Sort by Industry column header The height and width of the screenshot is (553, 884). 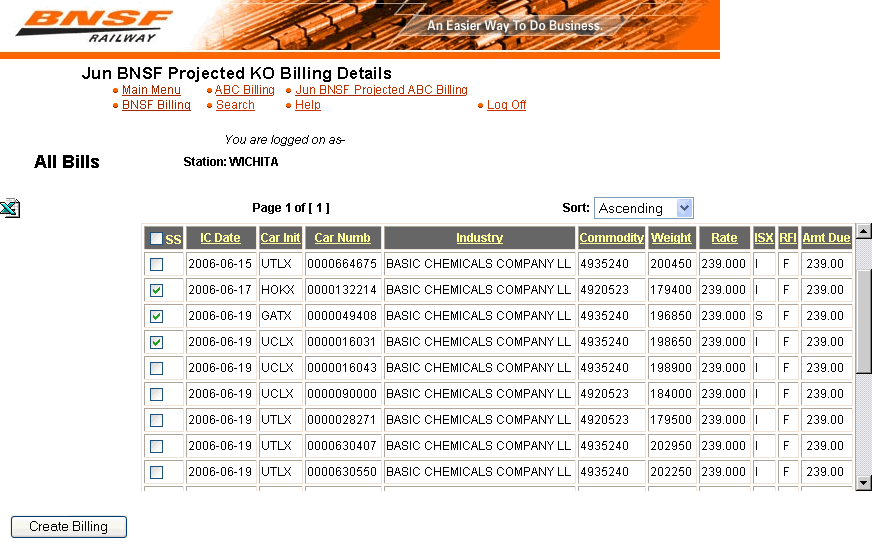tap(479, 238)
